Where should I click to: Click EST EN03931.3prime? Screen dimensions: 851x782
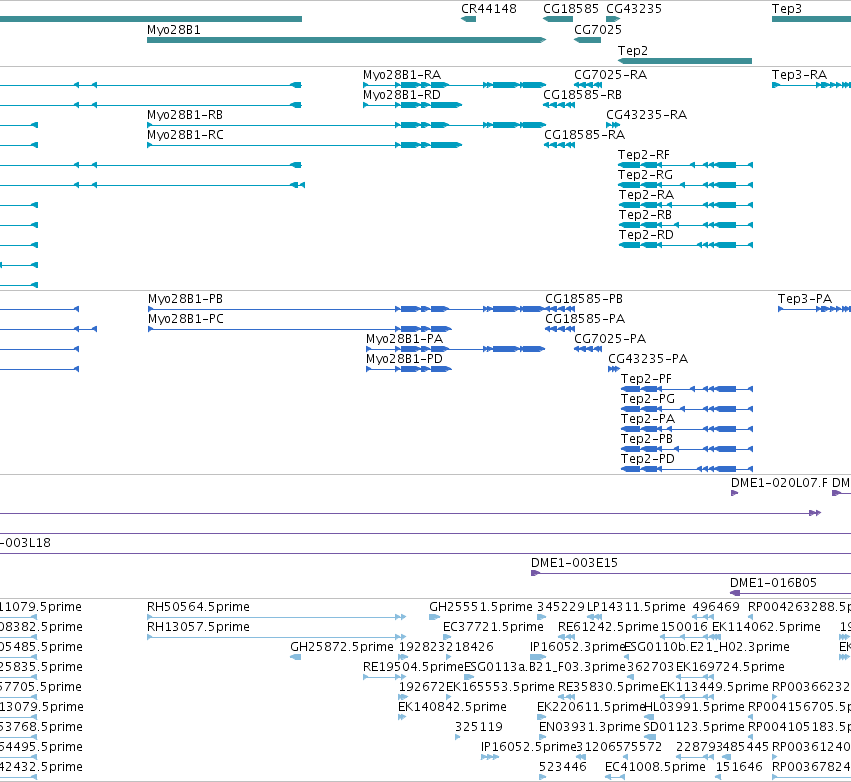[543, 736]
